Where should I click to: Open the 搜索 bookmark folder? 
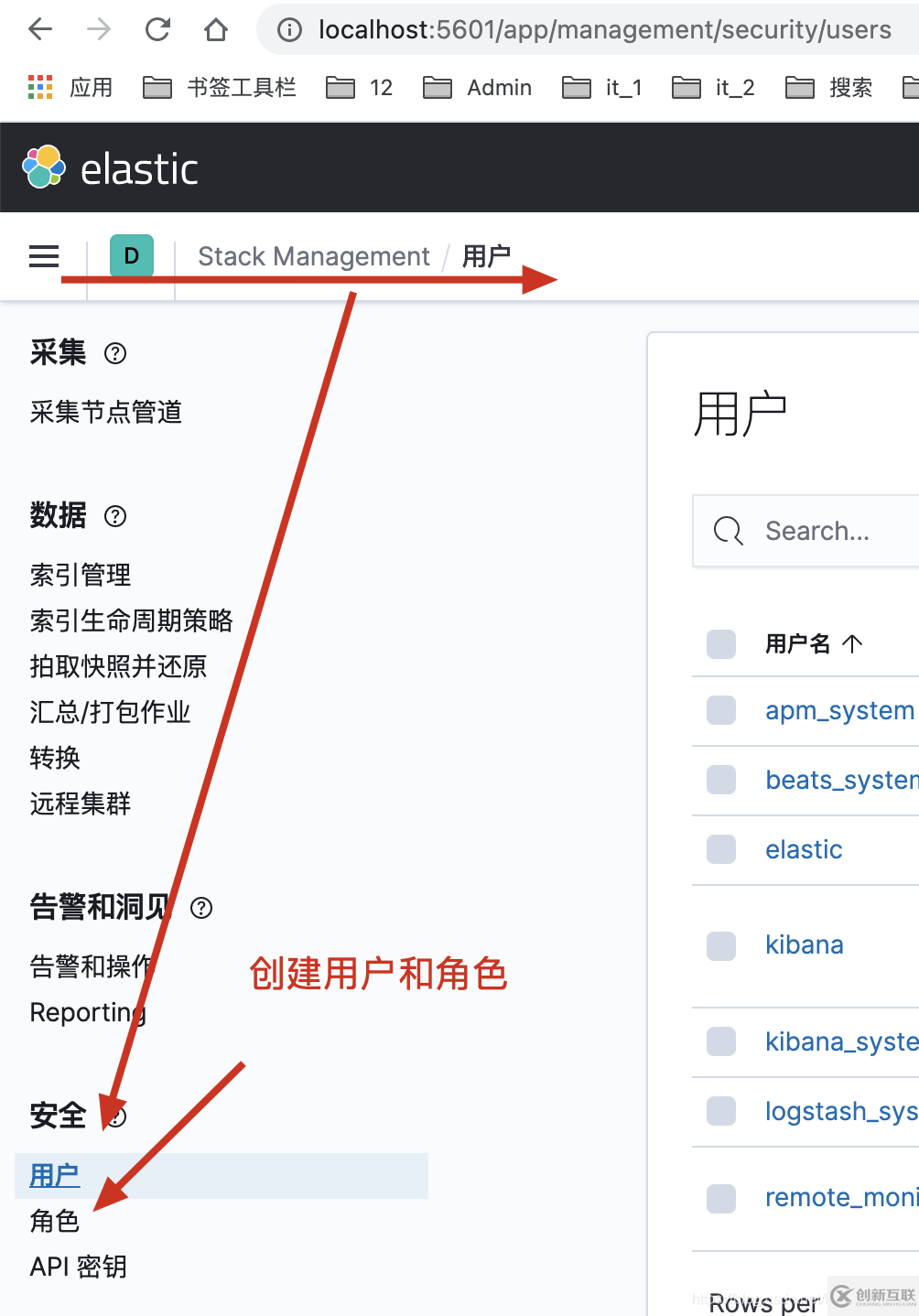pos(829,88)
